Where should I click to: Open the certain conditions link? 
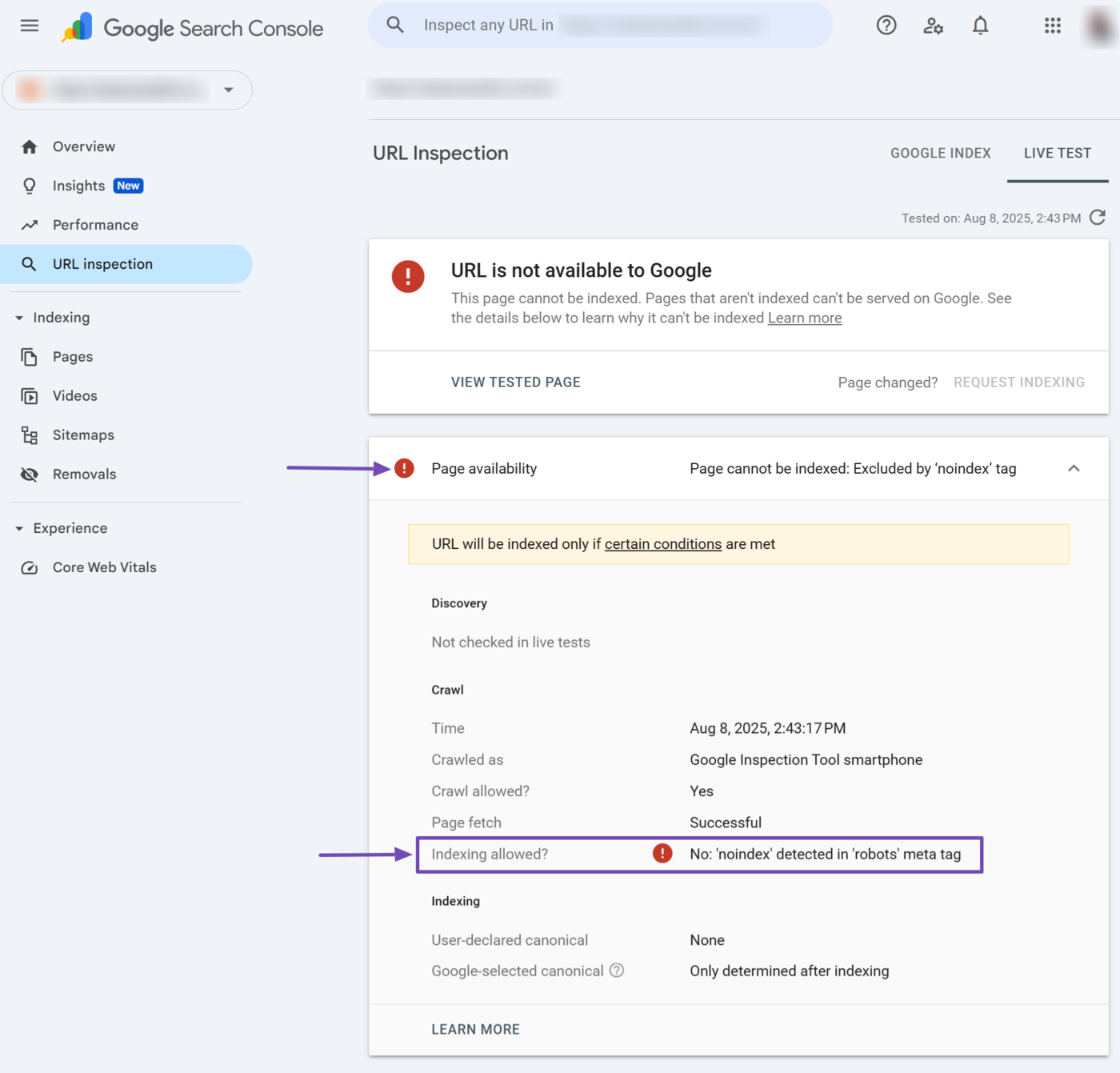pyautogui.click(x=662, y=544)
